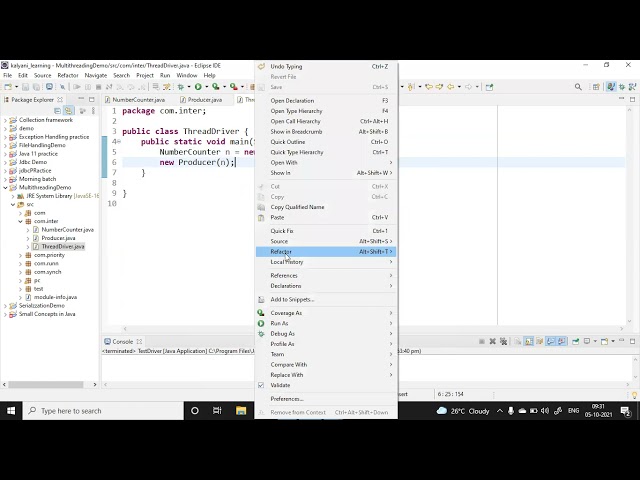Open the Run As submenu
This screenshot has height=480, width=640.
(x=326, y=323)
